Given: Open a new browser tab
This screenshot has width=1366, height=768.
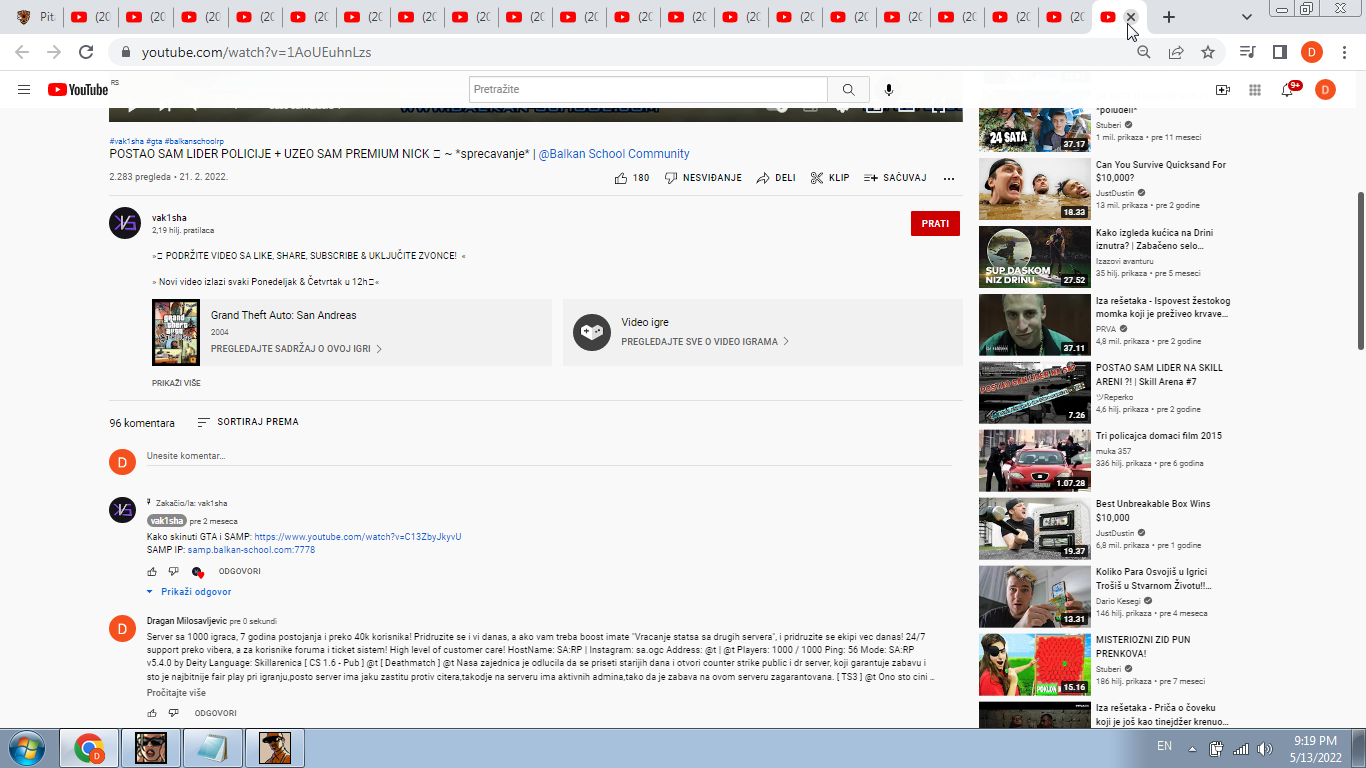Looking at the screenshot, I should click(1169, 17).
